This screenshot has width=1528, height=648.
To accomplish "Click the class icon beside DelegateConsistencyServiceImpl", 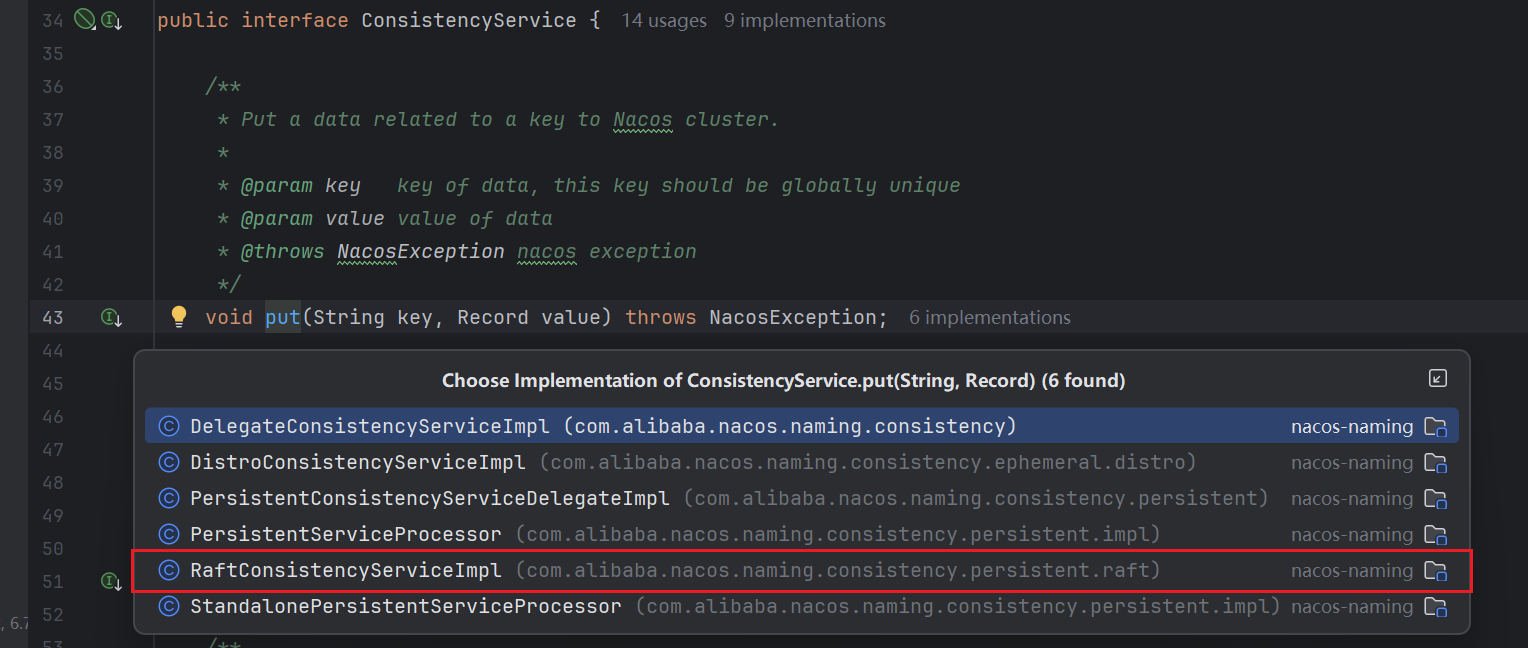I will (x=169, y=427).
